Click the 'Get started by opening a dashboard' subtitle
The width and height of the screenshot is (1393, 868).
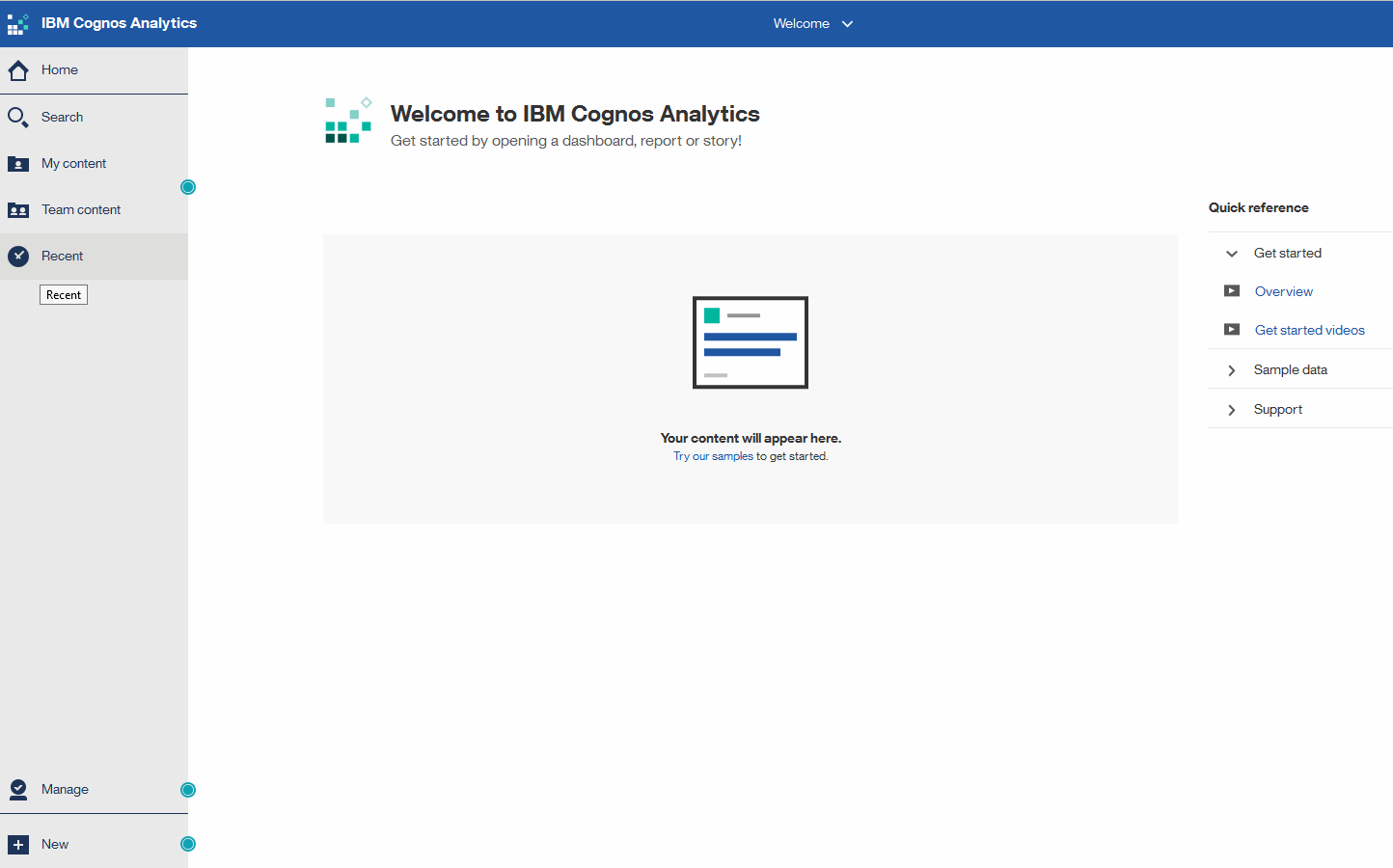(x=566, y=141)
